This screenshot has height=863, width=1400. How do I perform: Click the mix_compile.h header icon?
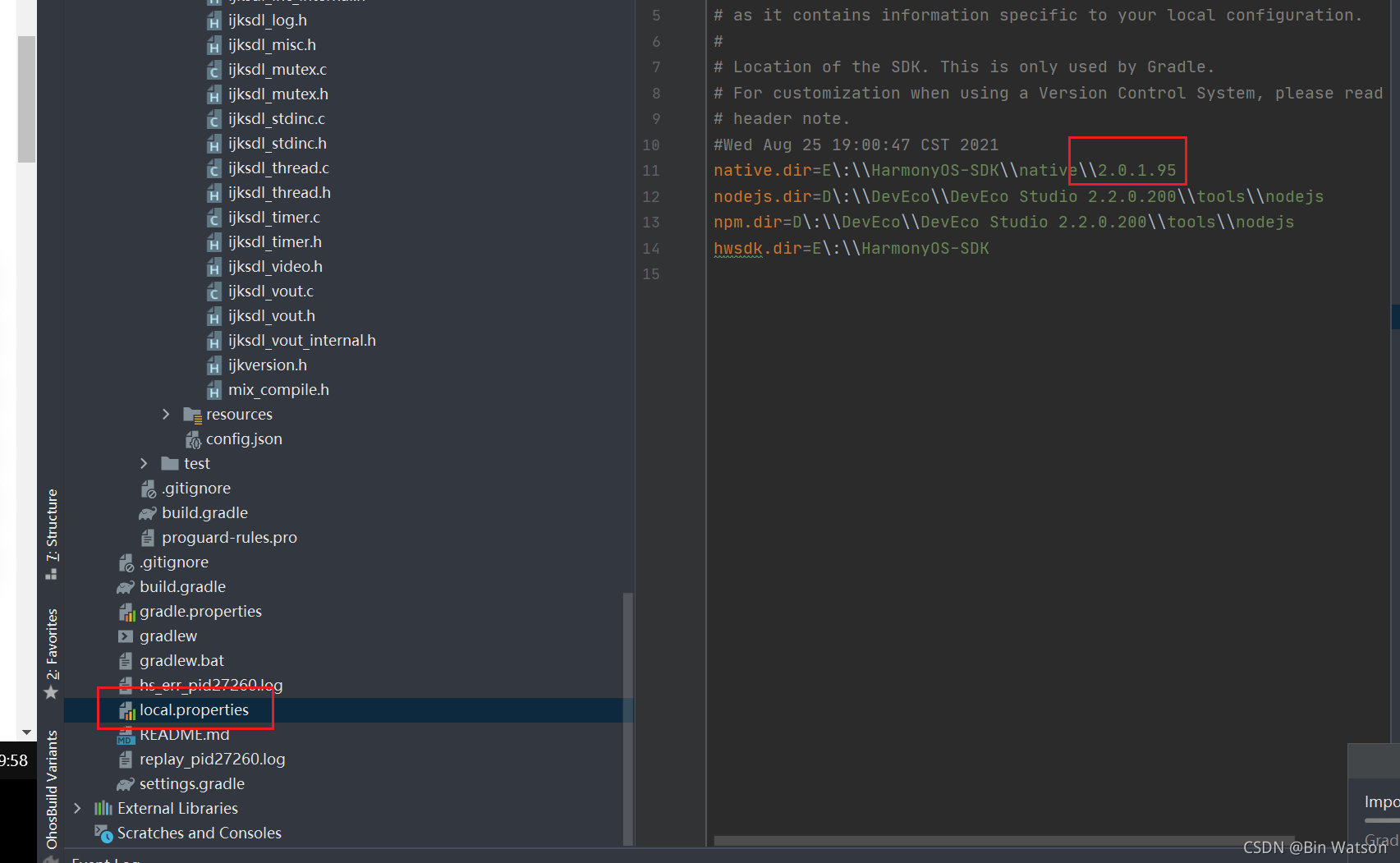pos(213,390)
